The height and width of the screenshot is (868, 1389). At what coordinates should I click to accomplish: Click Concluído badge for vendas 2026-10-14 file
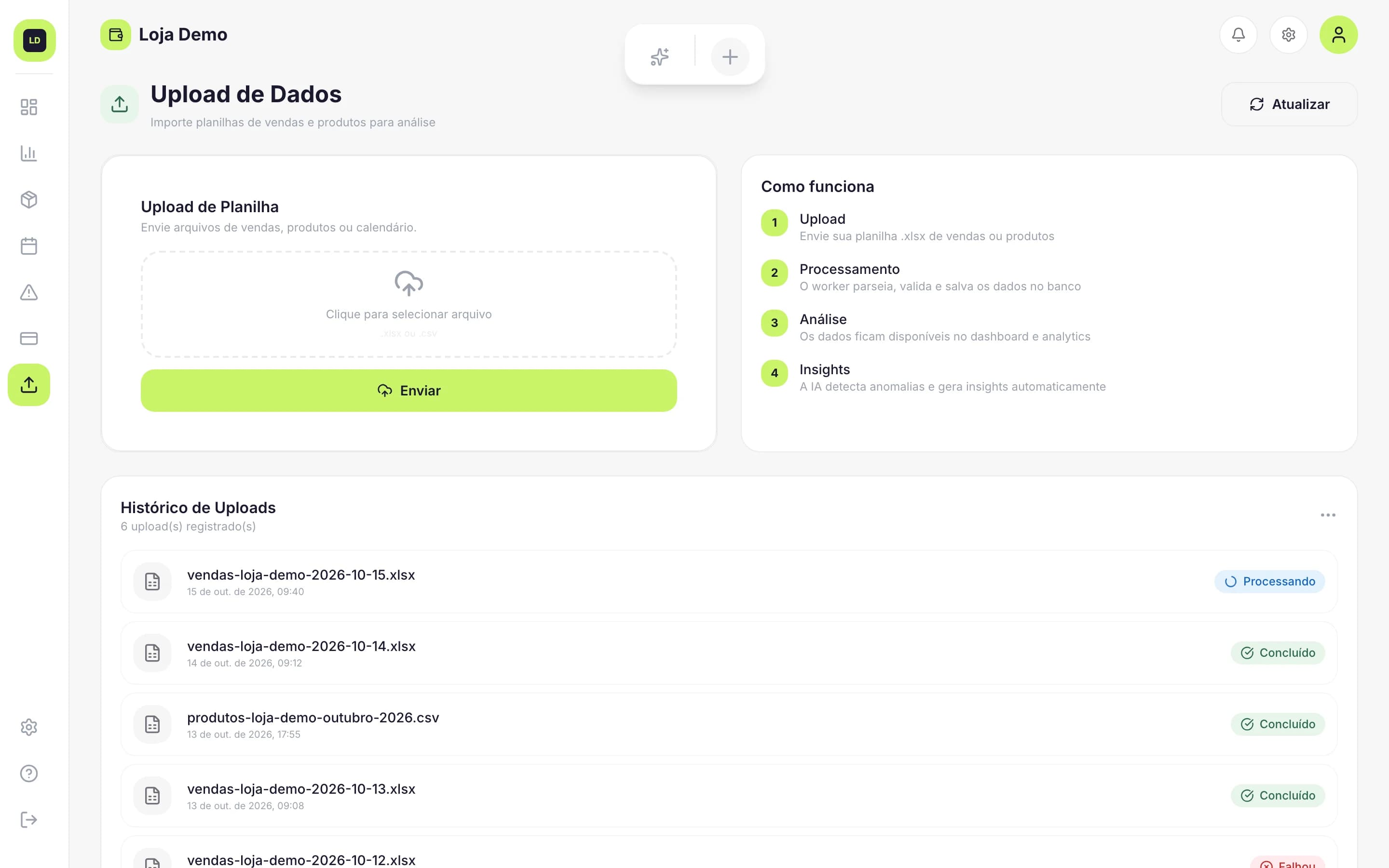(1278, 653)
